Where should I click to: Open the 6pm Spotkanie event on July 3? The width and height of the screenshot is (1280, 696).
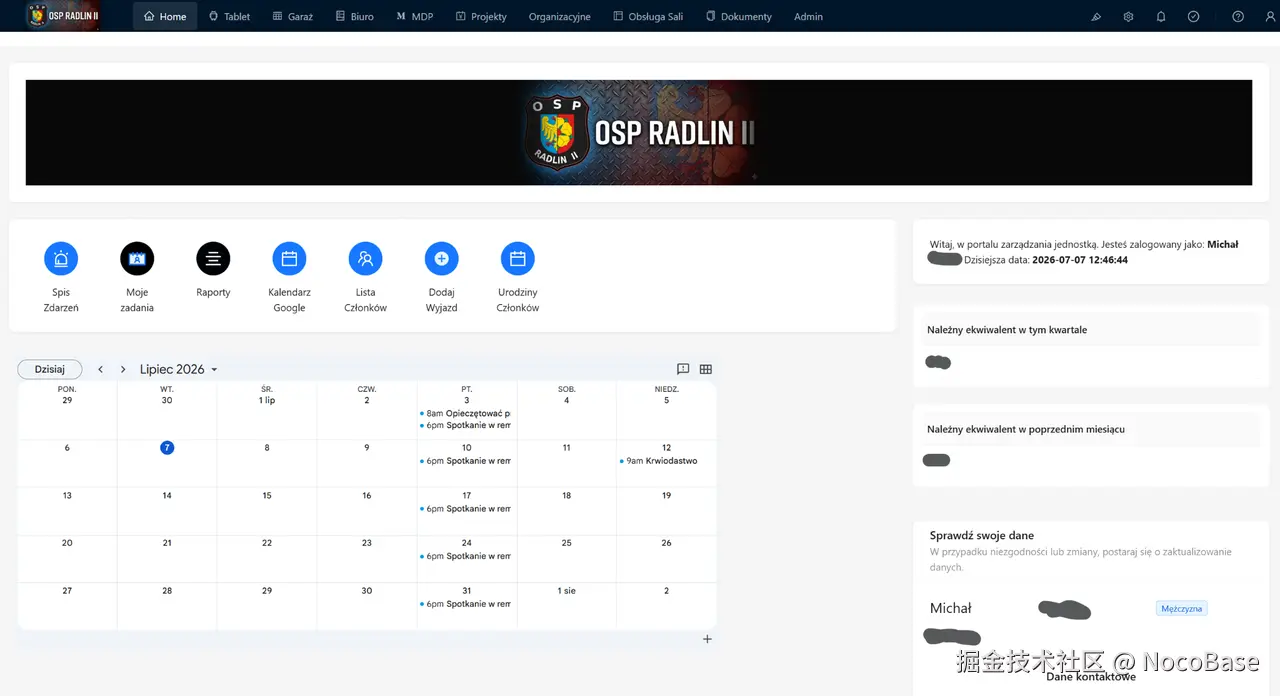pyautogui.click(x=466, y=425)
